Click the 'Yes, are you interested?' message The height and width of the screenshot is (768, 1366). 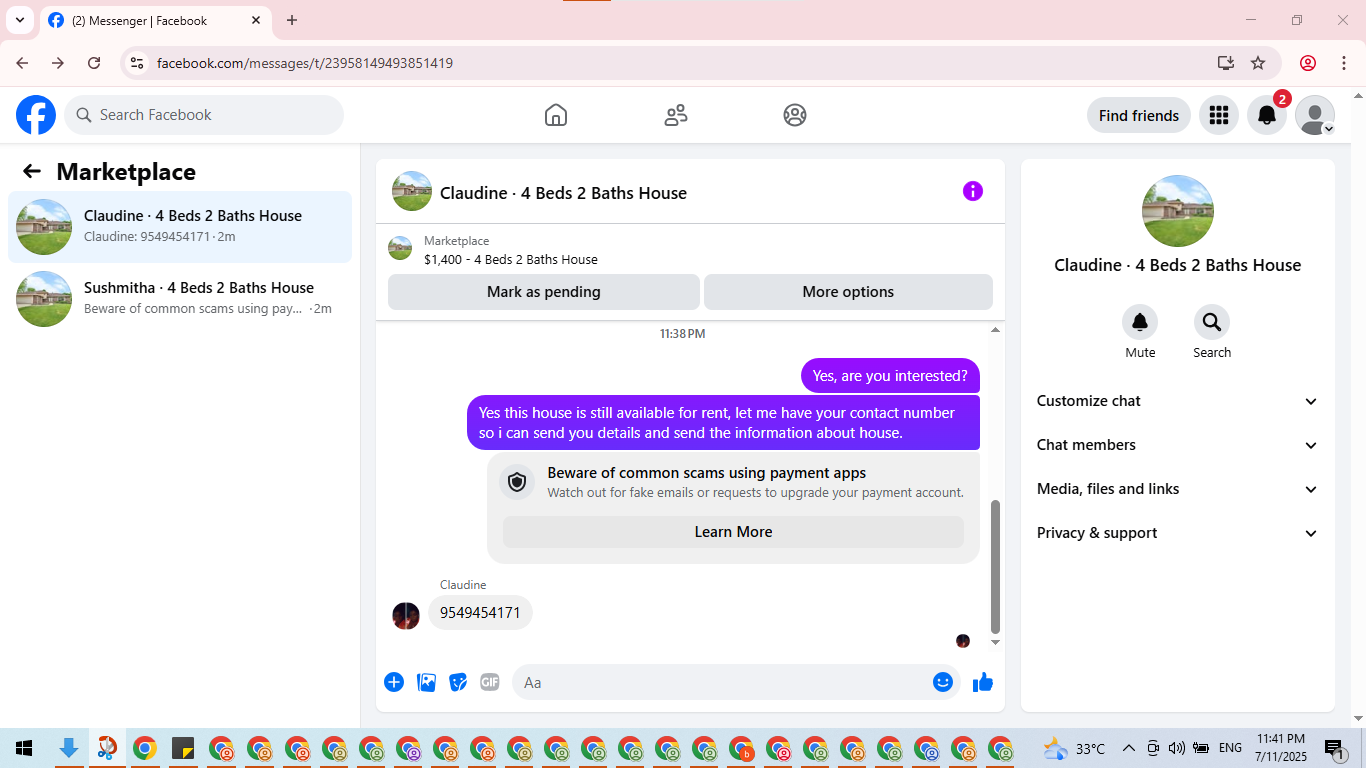coord(890,376)
